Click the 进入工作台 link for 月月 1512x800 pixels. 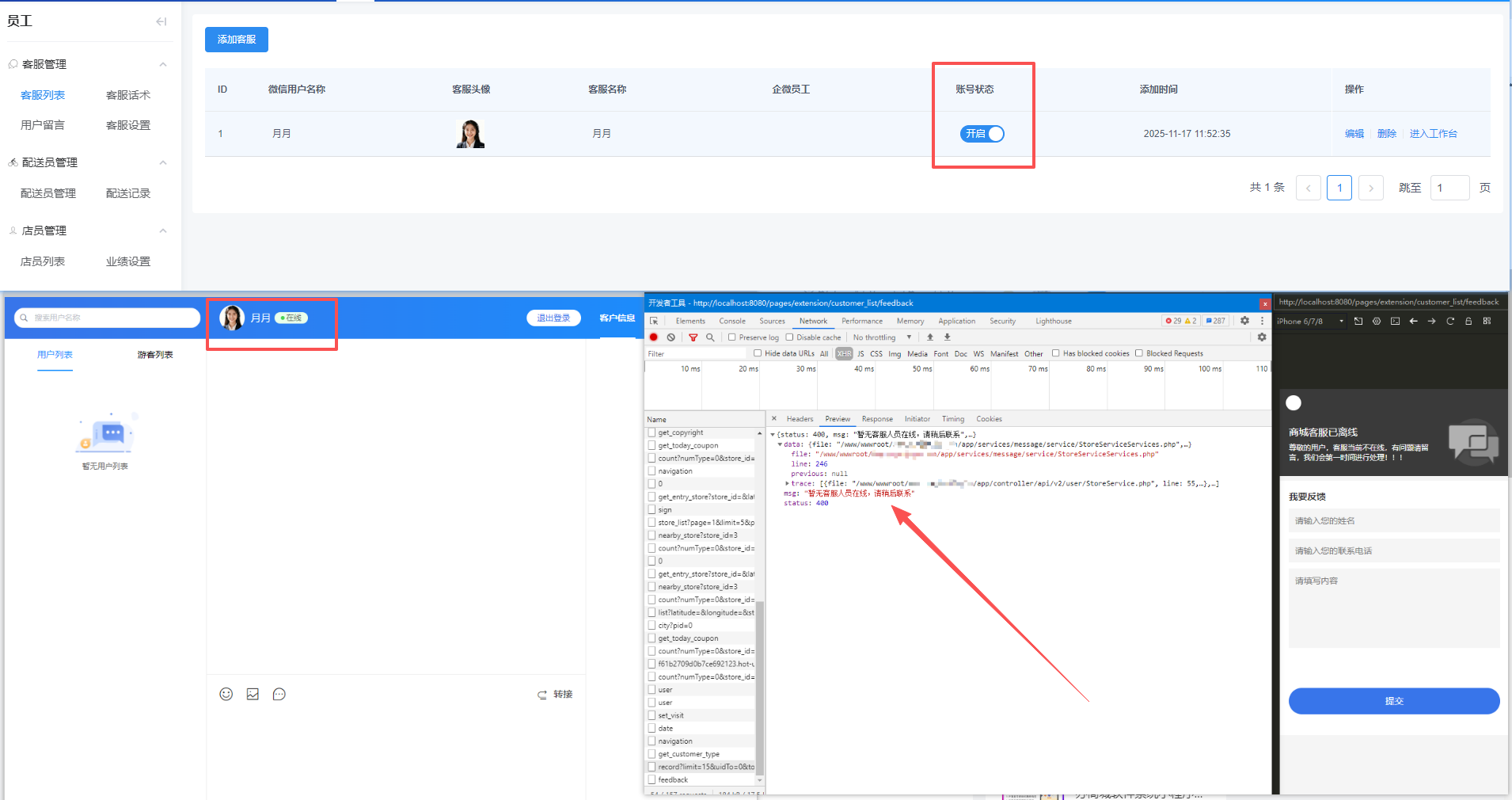point(1433,134)
